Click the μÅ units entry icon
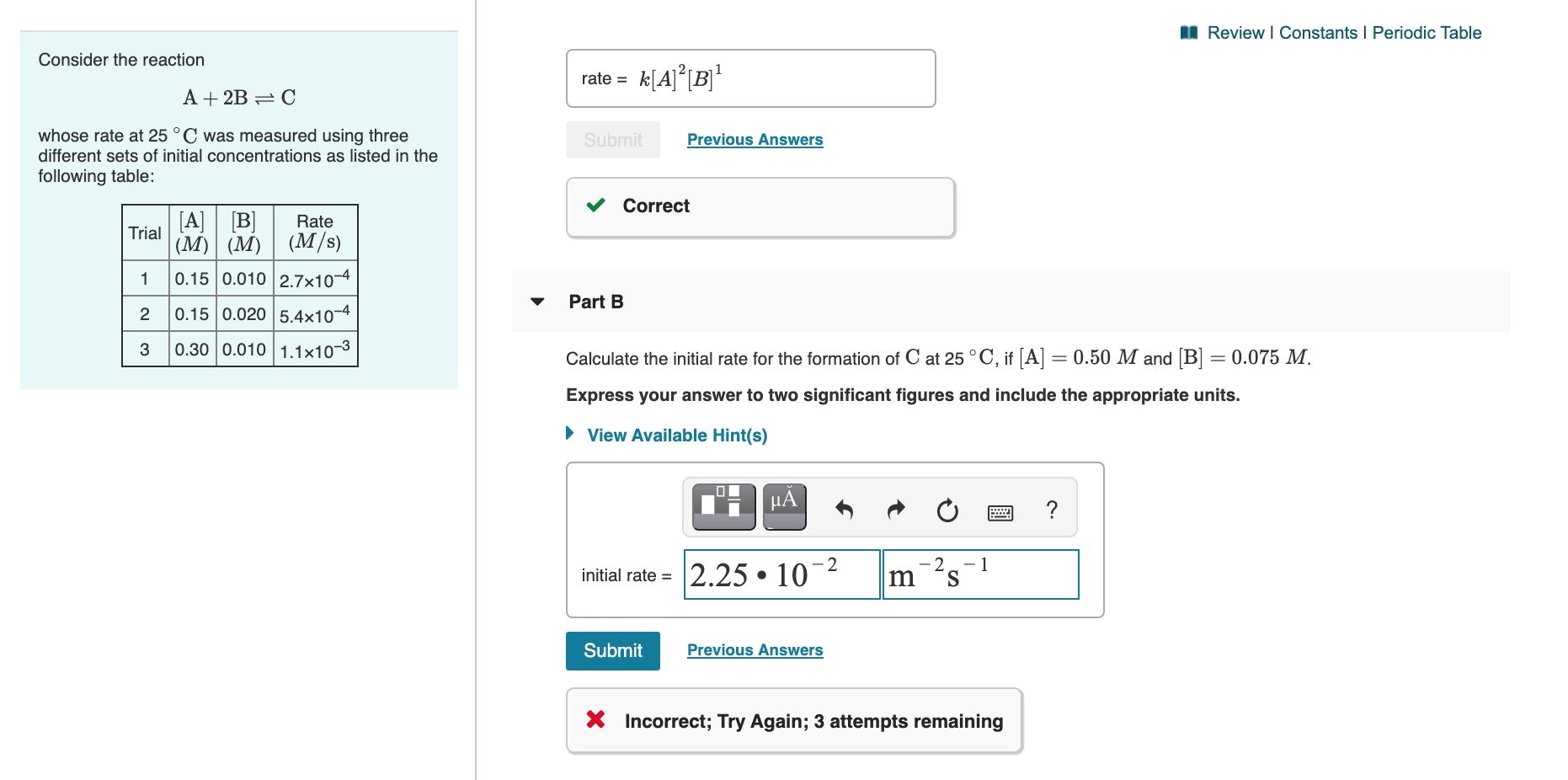The image size is (1568, 780). tap(783, 506)
